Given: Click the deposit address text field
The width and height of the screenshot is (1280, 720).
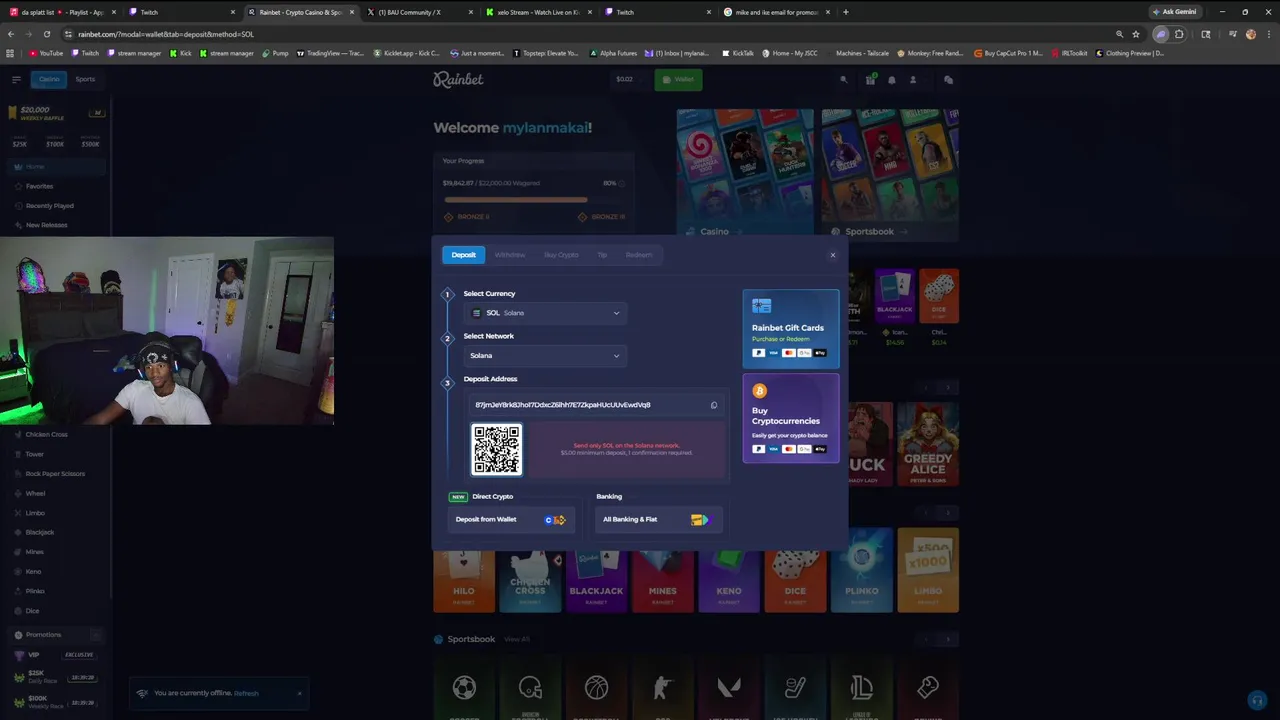Looking at the screenshot, I should (x=596, y=405).
